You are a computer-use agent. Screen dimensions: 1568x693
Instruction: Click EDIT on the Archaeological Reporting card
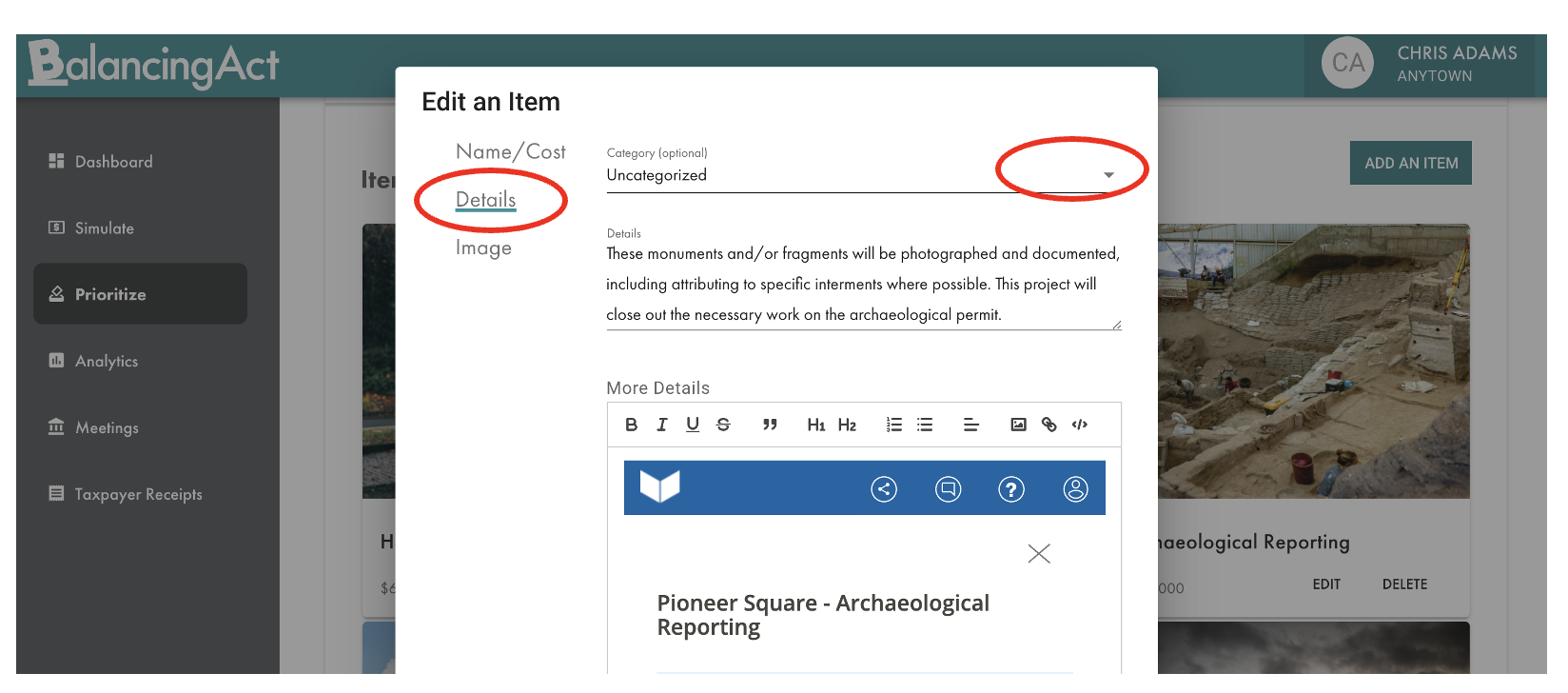tap(1326, 584)
